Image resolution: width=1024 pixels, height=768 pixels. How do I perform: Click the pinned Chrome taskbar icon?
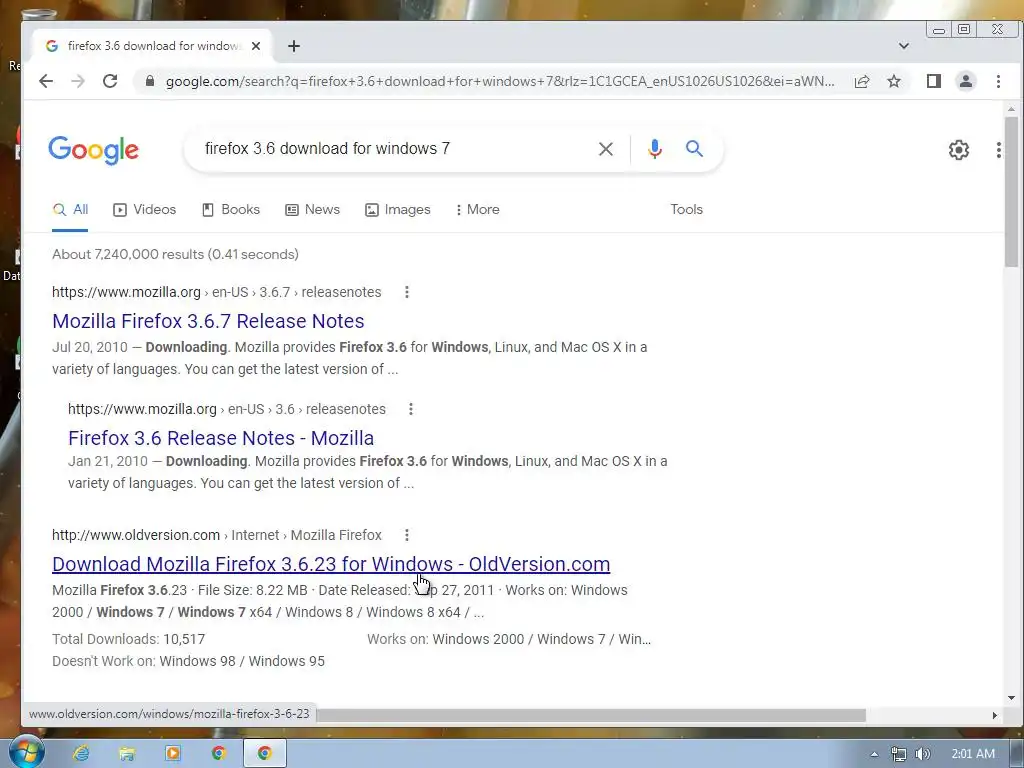218,753
